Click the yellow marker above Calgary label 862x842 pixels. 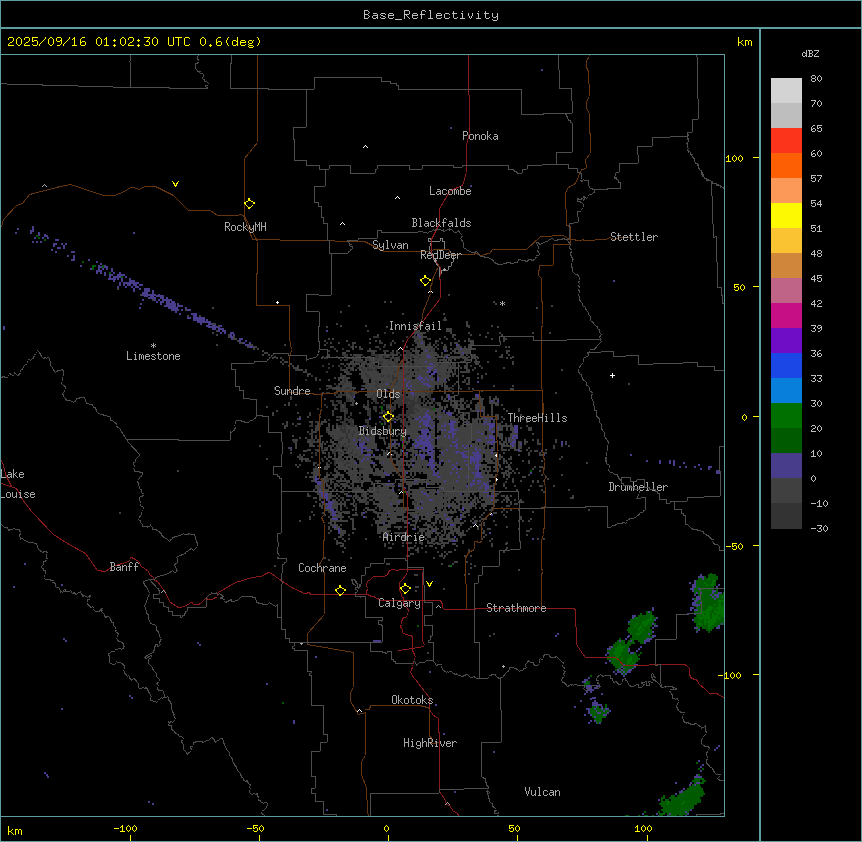[405, 589]
